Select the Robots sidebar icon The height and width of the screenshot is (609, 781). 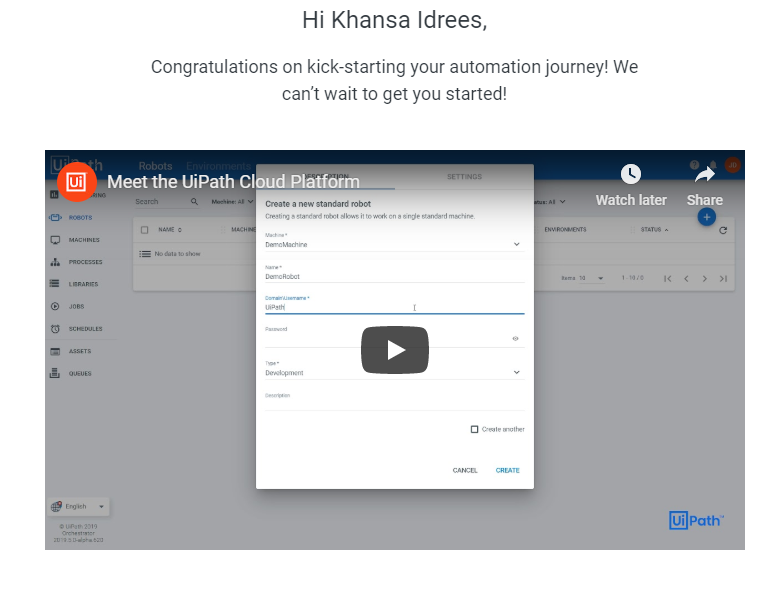coord(55,218)
